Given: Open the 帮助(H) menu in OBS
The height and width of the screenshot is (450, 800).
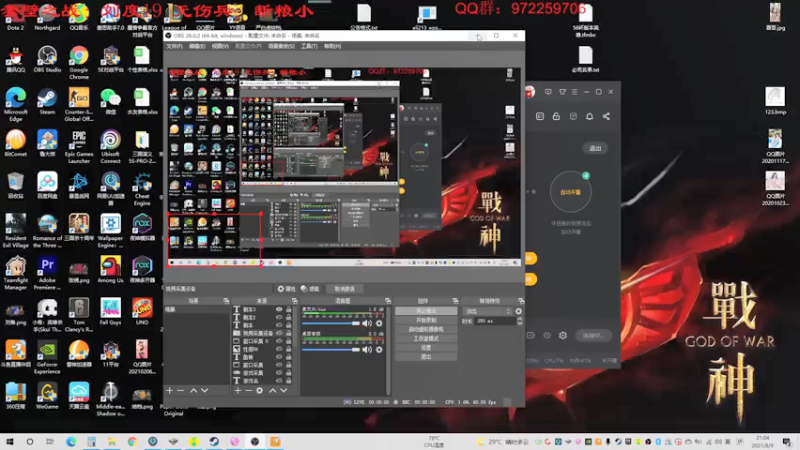Looking at the screenshot, I should point(332,46).
